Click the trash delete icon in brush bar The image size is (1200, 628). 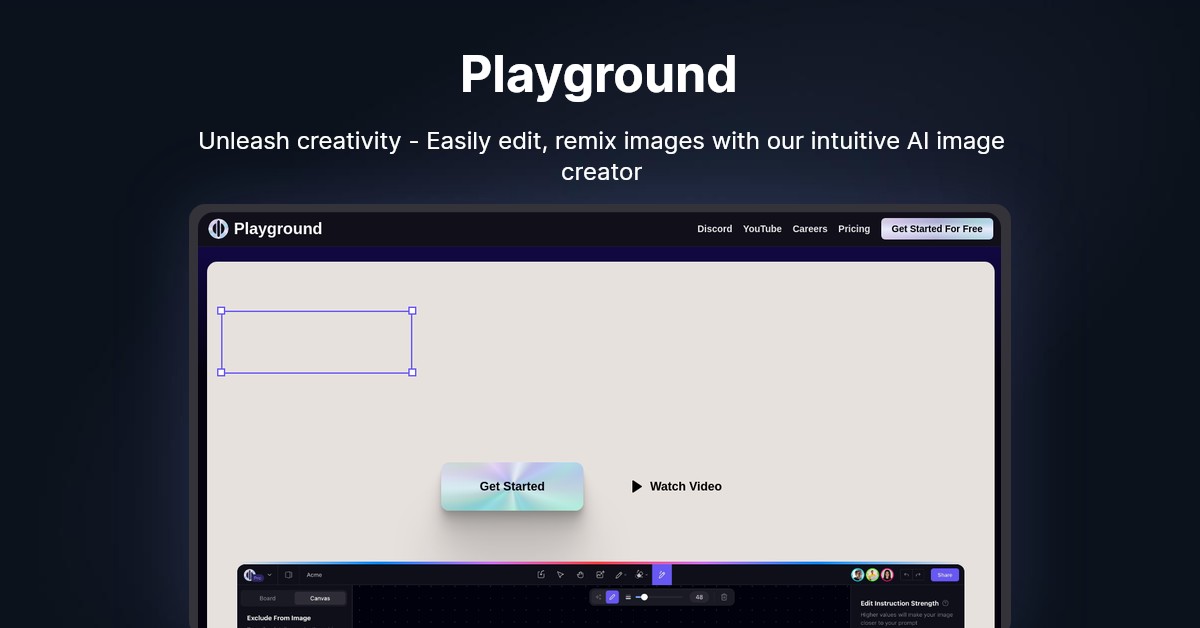[x=724, y=597]
